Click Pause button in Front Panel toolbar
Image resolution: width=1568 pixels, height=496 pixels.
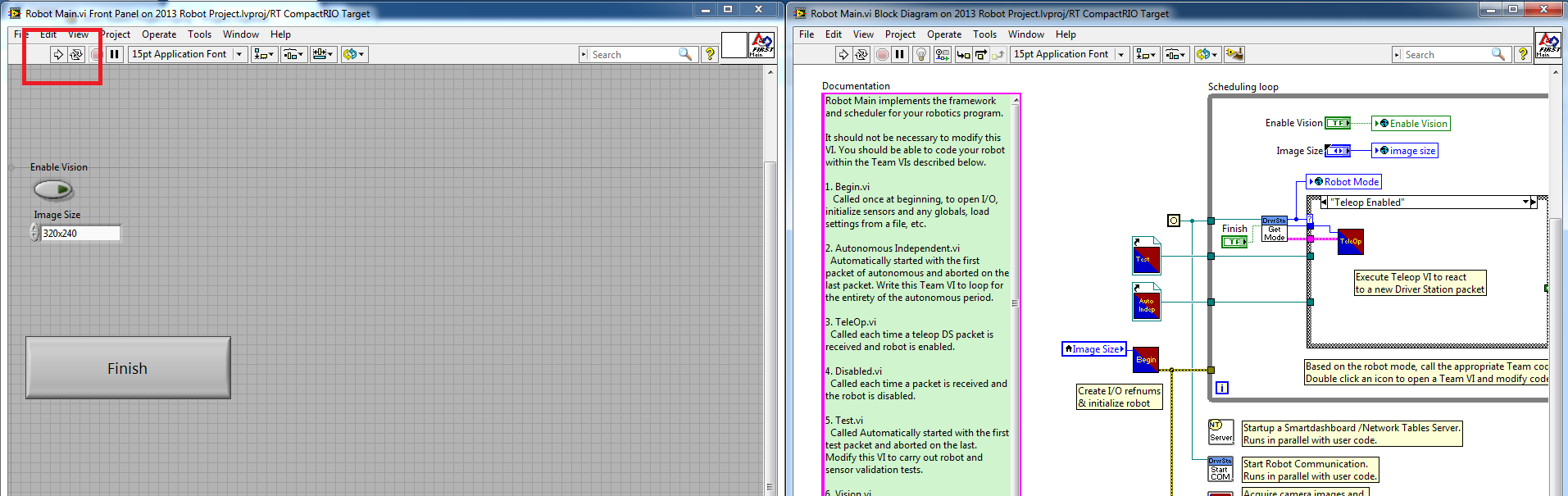(115, 54)
